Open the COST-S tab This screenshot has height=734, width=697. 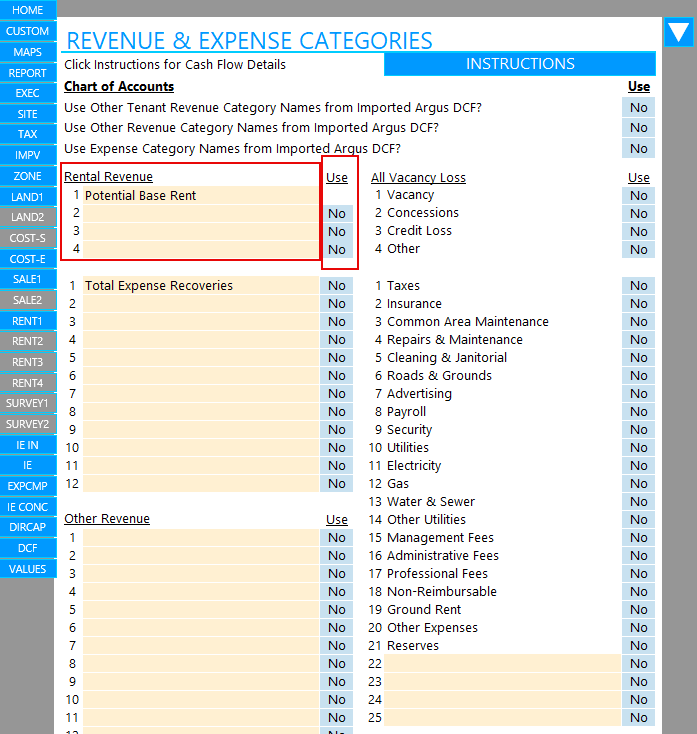coord(28,238)
